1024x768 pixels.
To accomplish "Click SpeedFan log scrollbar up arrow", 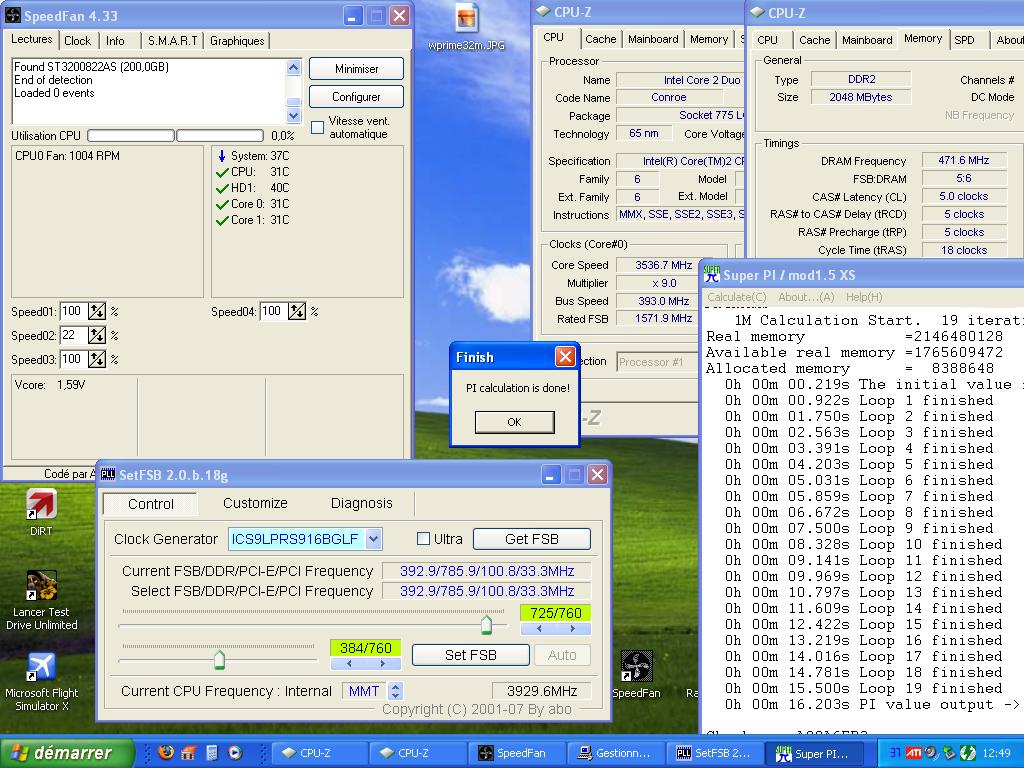I will click(x=294, y=67).
